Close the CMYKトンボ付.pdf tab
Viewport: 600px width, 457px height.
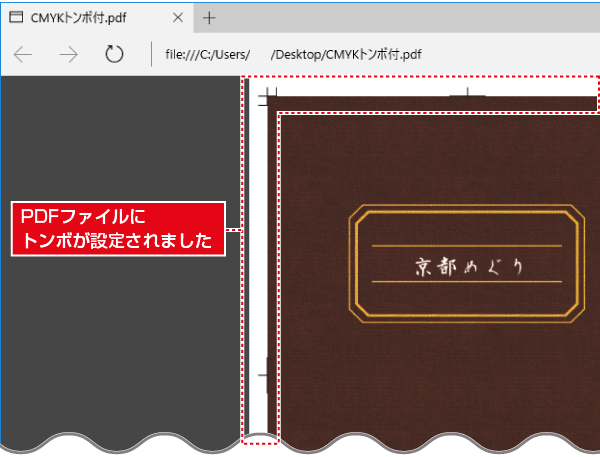pyautogui.click(x=178, y=18)
